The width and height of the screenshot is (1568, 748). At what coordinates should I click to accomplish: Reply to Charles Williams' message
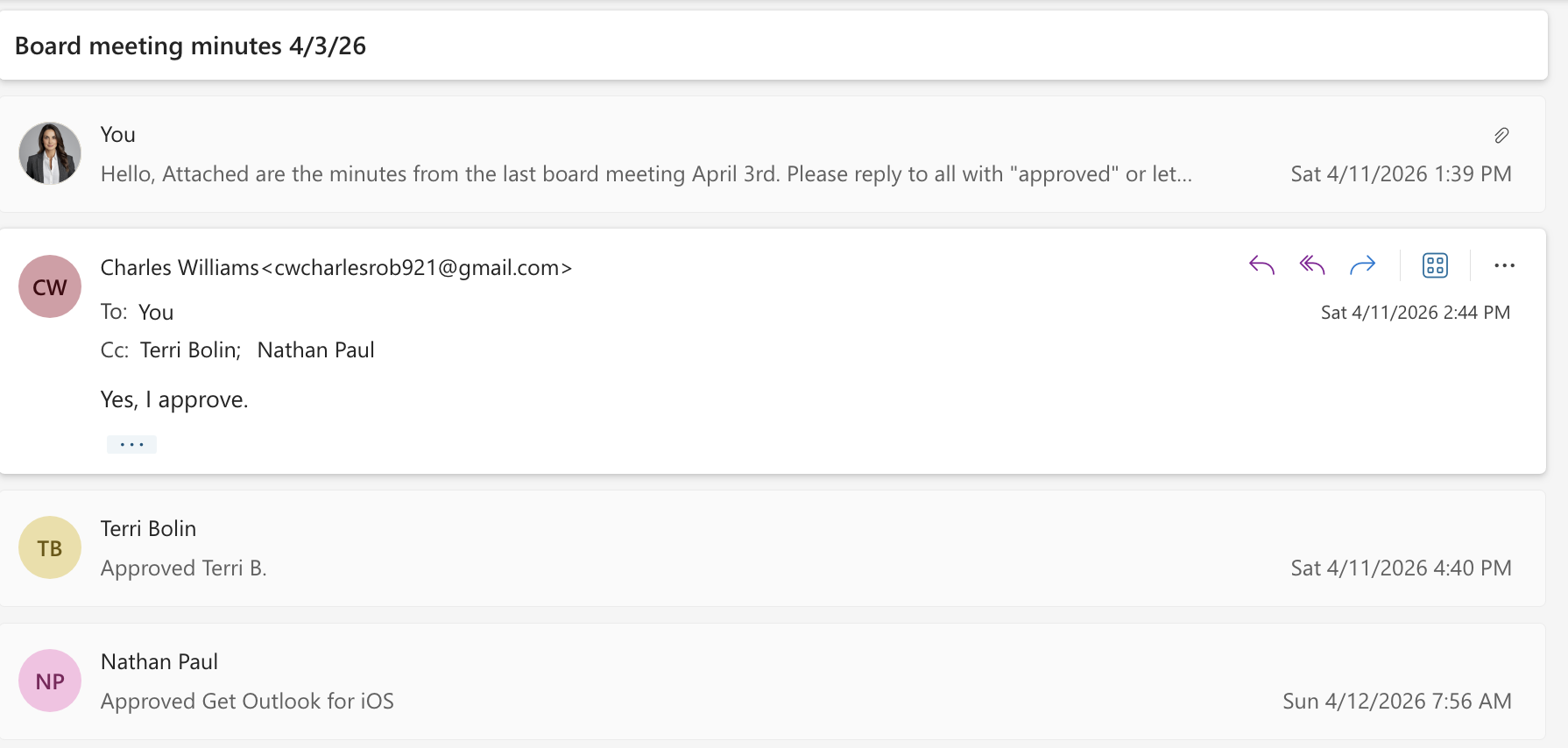point(1261,265)
